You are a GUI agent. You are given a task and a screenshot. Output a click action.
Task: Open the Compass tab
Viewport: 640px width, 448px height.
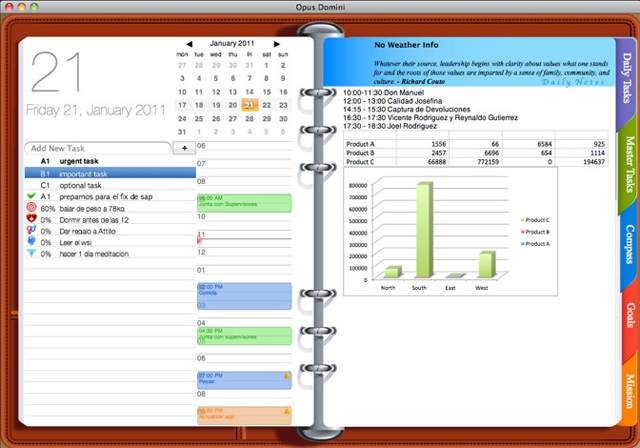[625, 243]
